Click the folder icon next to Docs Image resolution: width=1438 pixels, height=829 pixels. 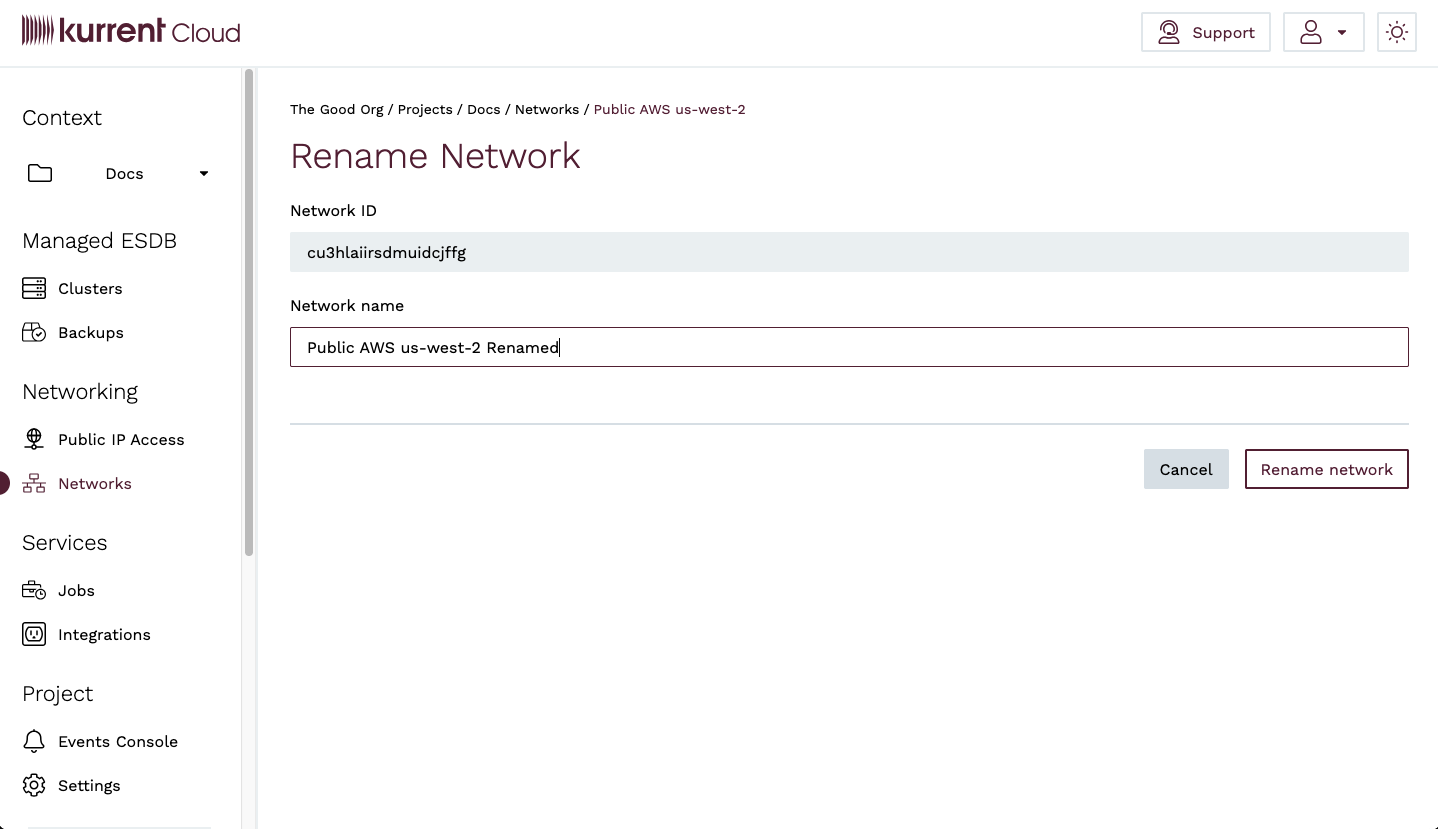[39, 172]
